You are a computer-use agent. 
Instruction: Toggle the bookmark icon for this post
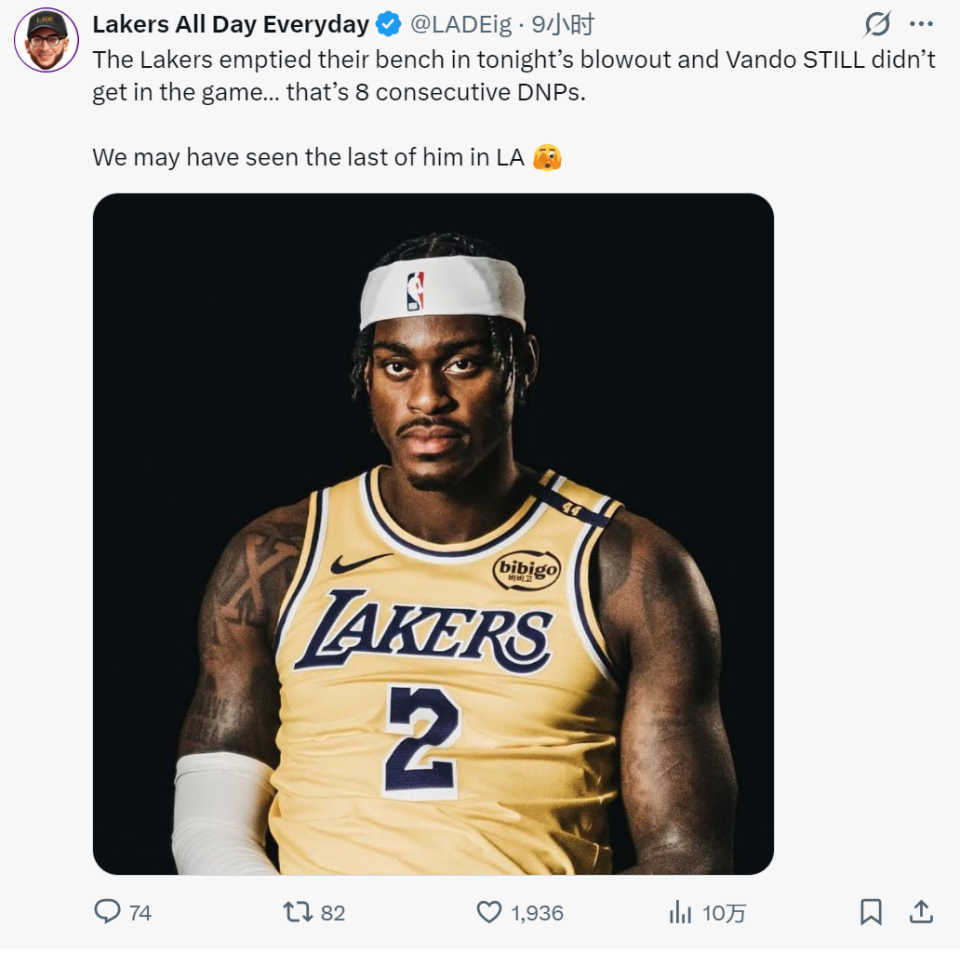click(x=871, y=911)
